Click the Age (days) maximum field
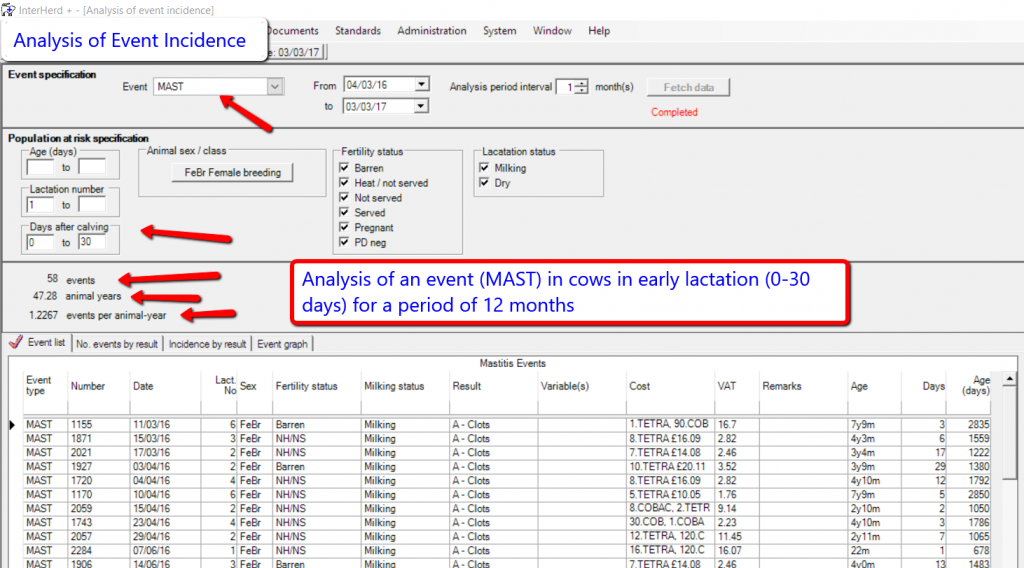This screenshot has width=1024, height=568. [91, 168]
